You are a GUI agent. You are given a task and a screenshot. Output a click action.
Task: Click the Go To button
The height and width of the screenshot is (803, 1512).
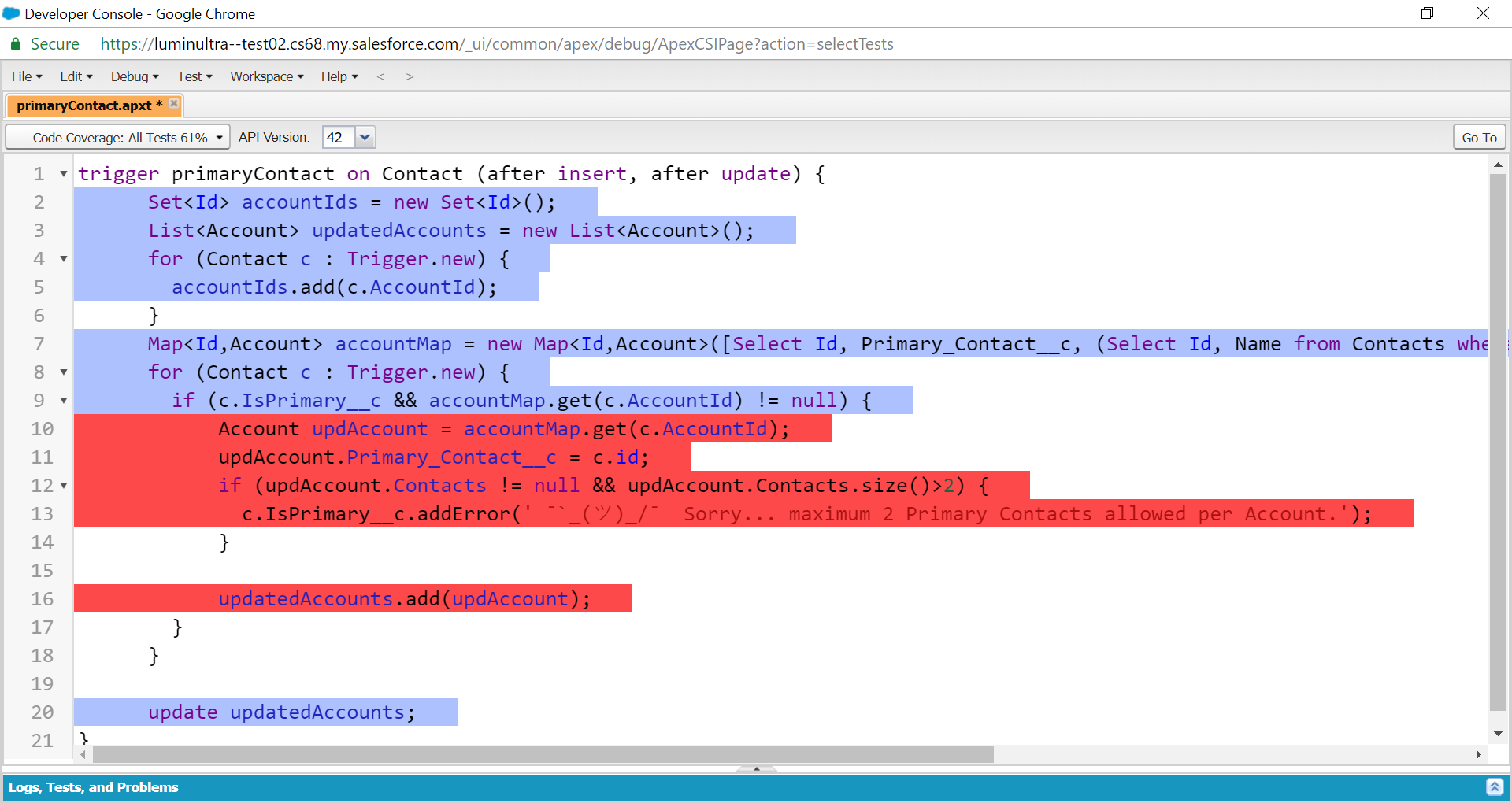(x=1478, y=137)
